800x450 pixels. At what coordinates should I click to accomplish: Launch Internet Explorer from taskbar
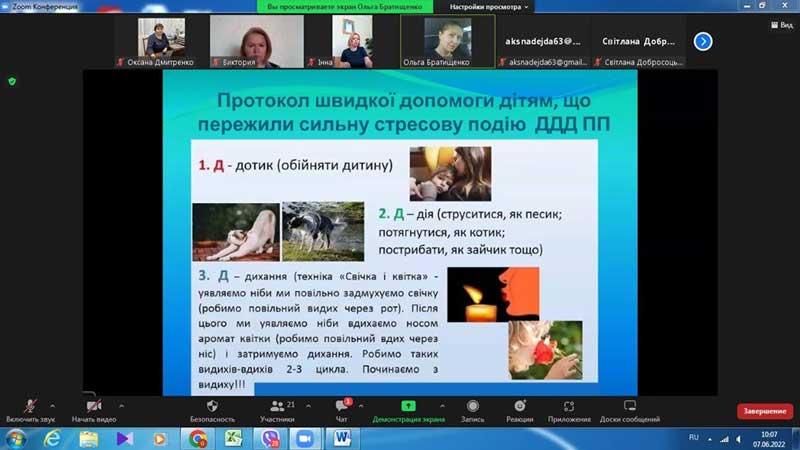52,439
